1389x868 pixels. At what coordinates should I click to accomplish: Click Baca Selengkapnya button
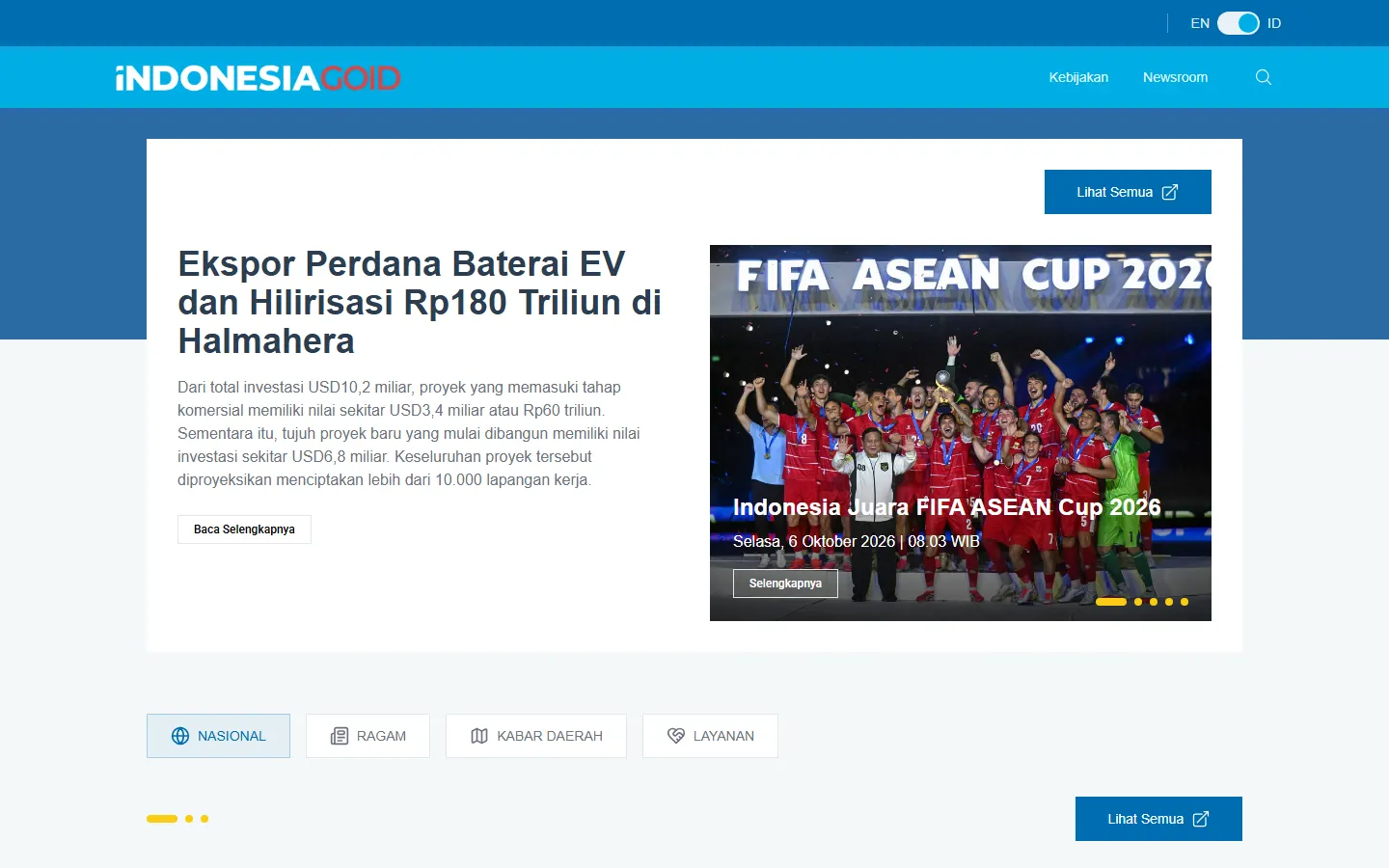pyautogui.click(x=244, y=529)
